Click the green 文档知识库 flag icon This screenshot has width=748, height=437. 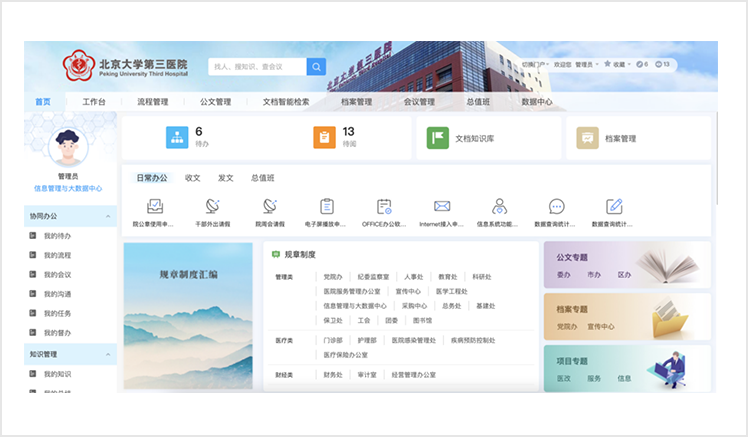pos(438,138)
